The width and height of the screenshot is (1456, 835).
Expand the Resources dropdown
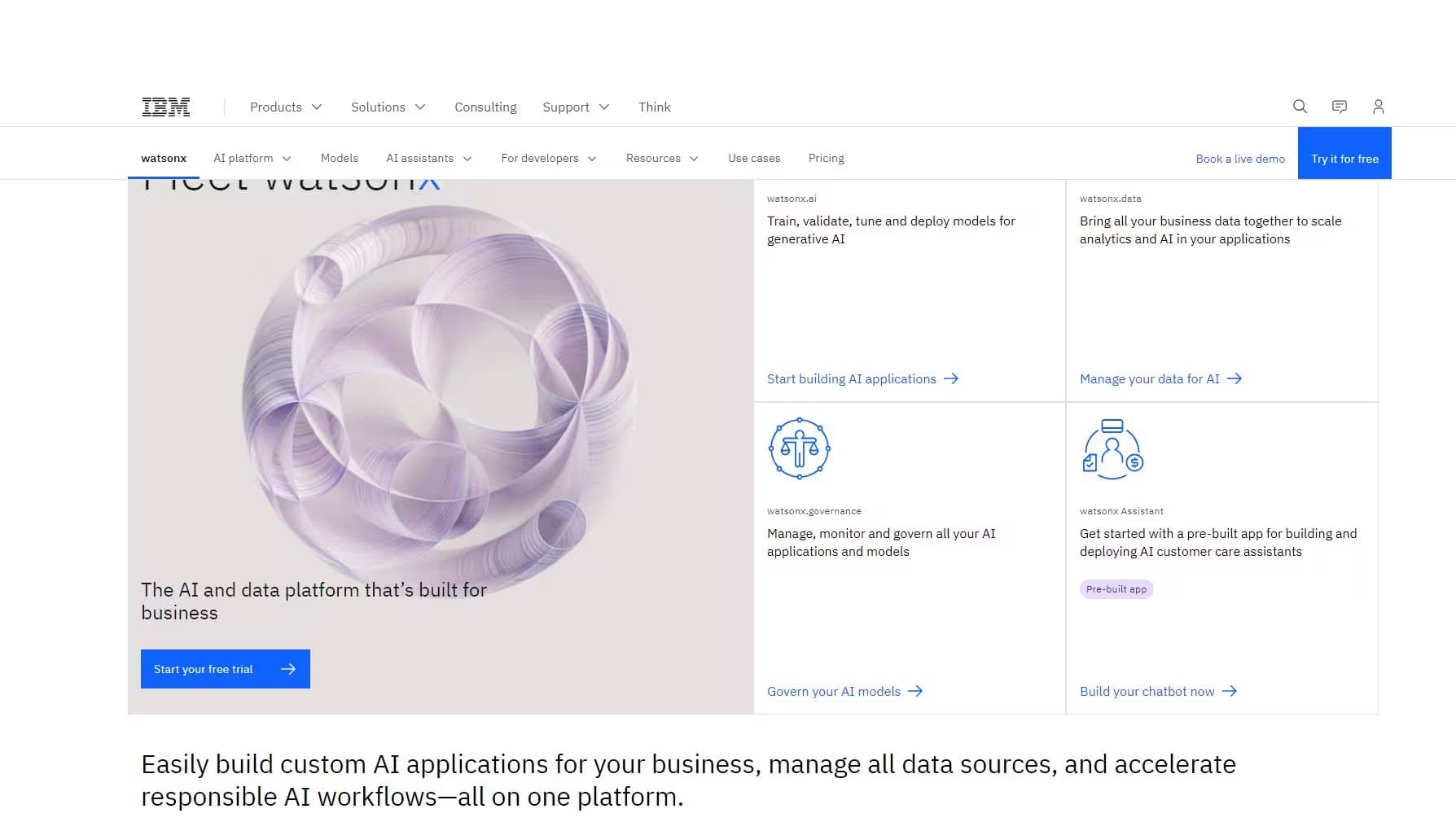click(x=662, y=158)
